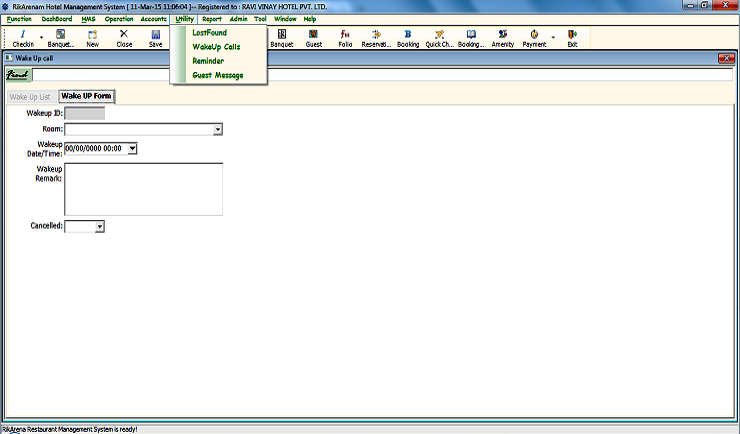Select LostFound menu entry

209,33
